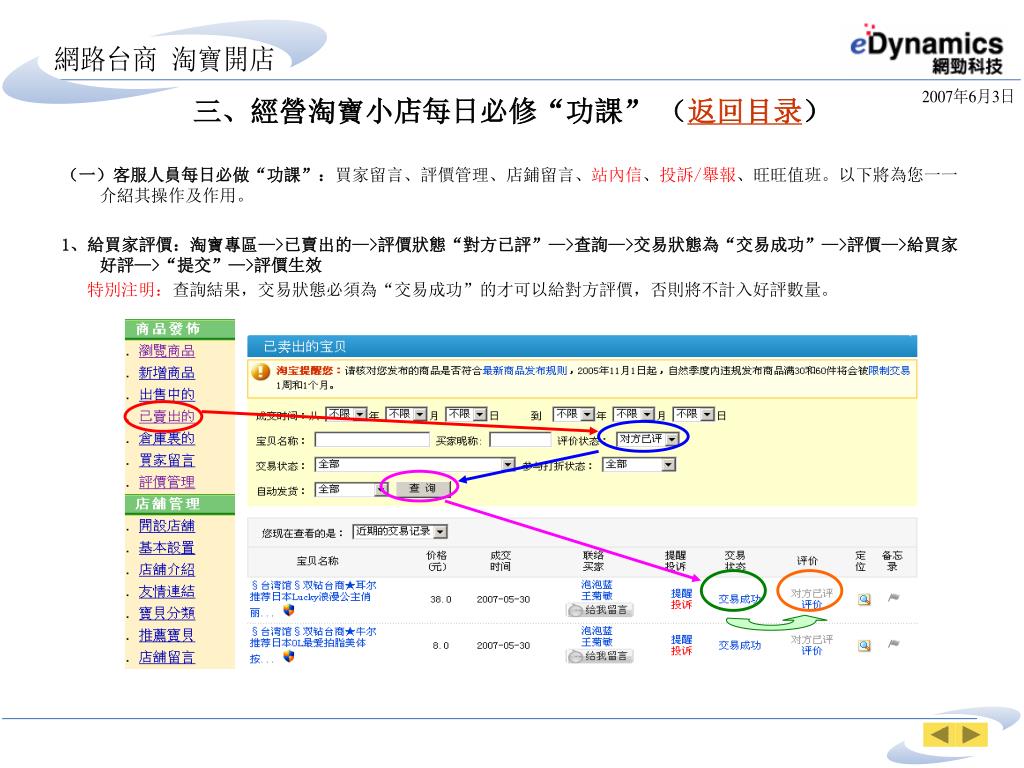Click 交易成功 status in the 38.0 row
Screen dimensions: 1024x768
point(739,599)
